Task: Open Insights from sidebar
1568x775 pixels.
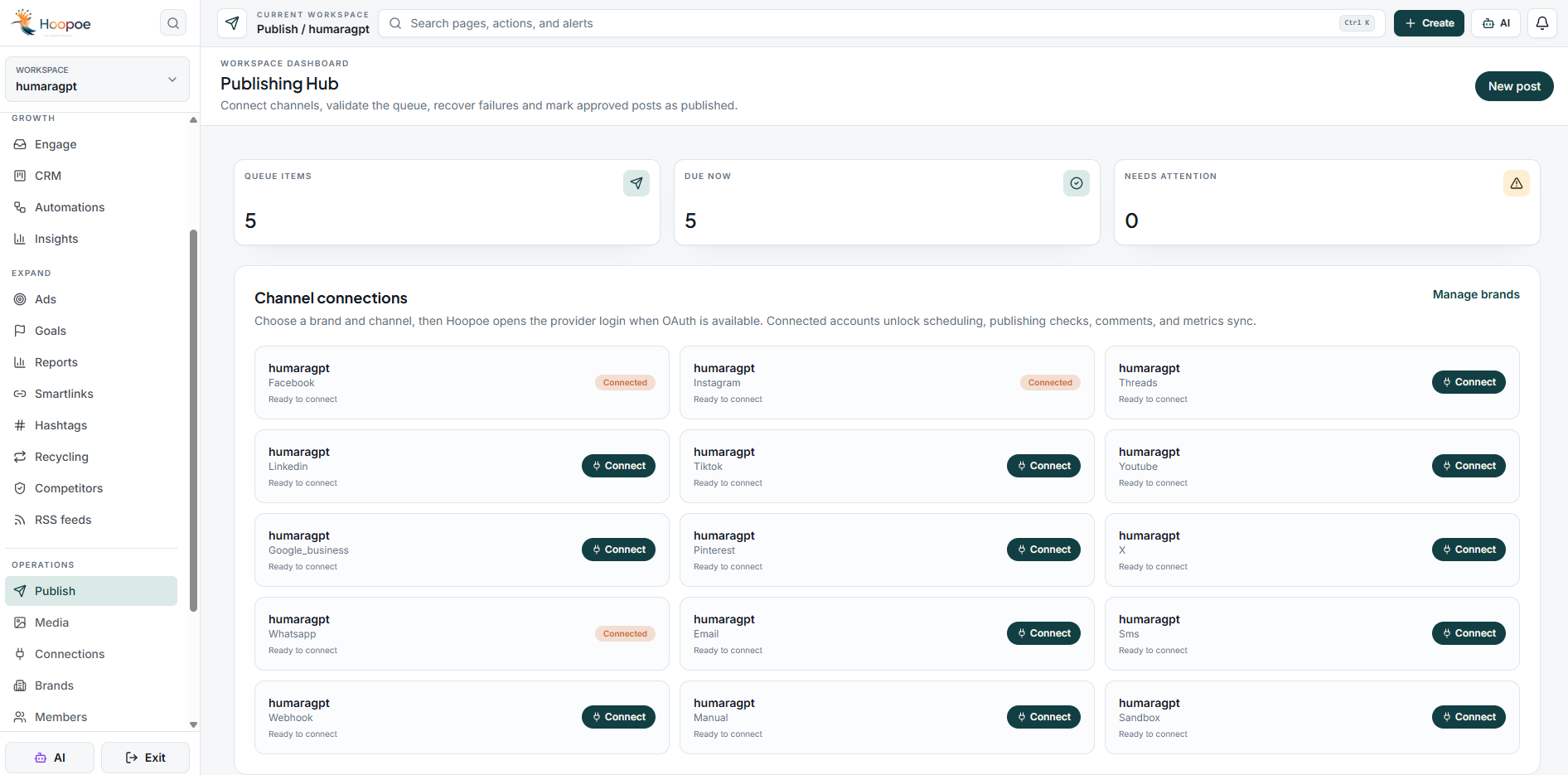Action: coord(91,239)
